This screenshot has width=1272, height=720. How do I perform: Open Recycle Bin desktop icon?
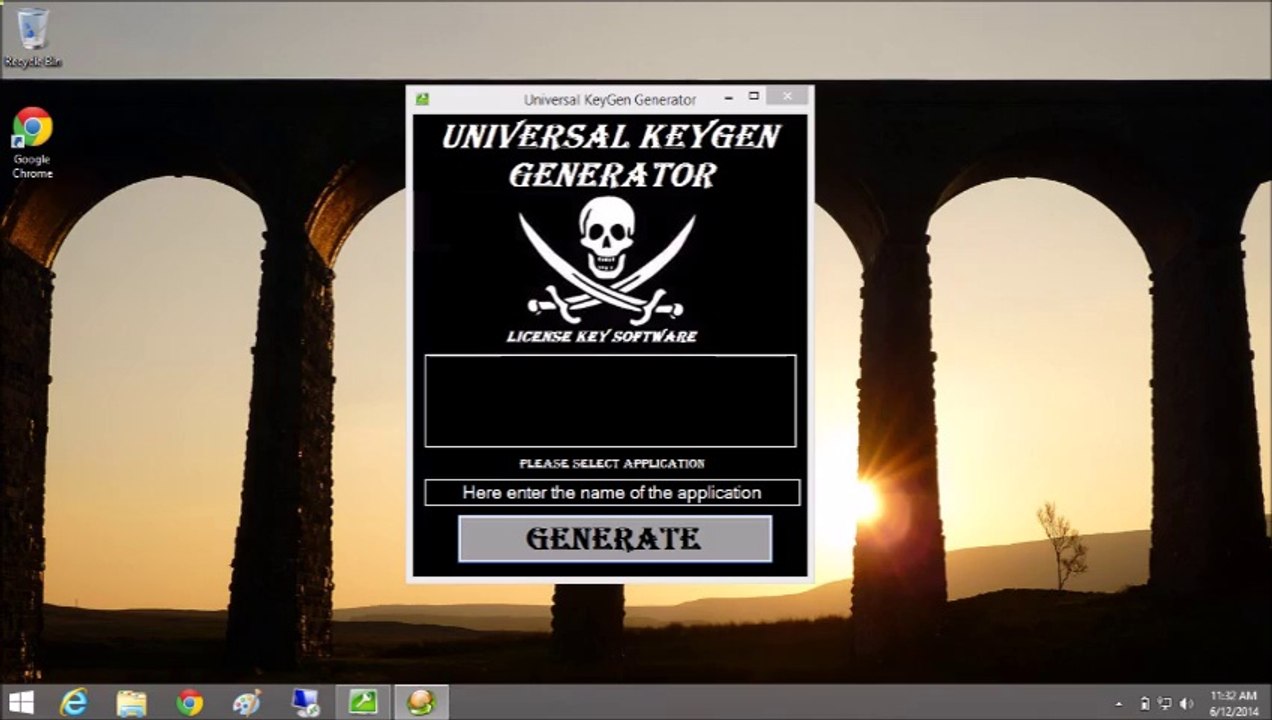32,37
